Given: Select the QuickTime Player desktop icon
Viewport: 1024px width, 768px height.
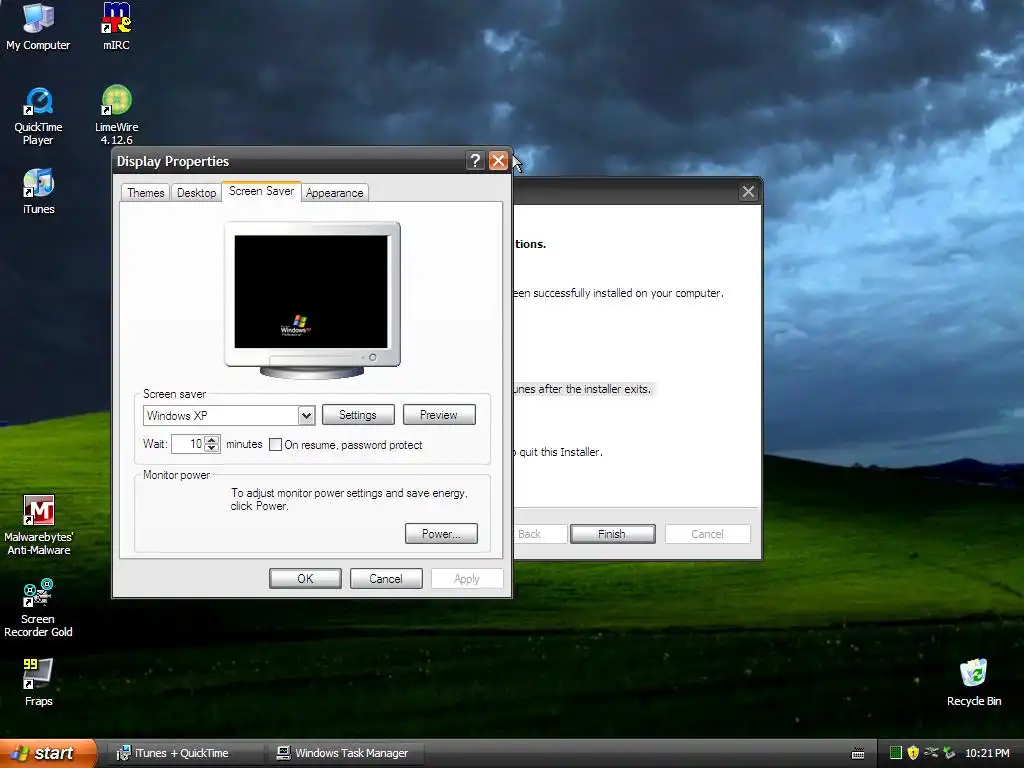Looking at the screenshot, I should [x=38, y=116].
